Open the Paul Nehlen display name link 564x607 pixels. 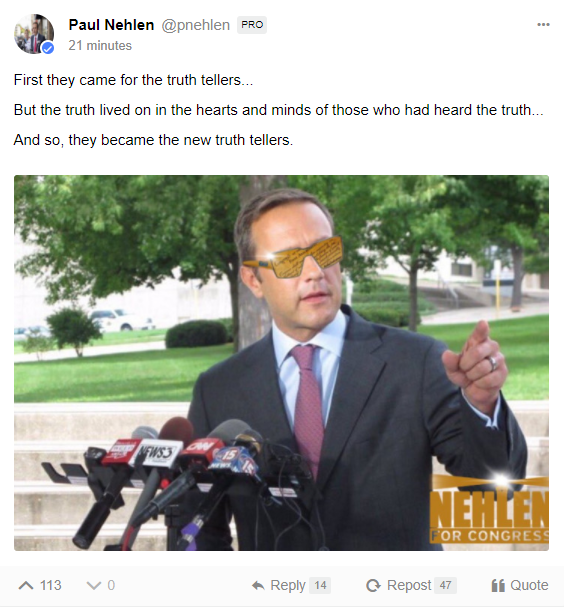[111, 25]
